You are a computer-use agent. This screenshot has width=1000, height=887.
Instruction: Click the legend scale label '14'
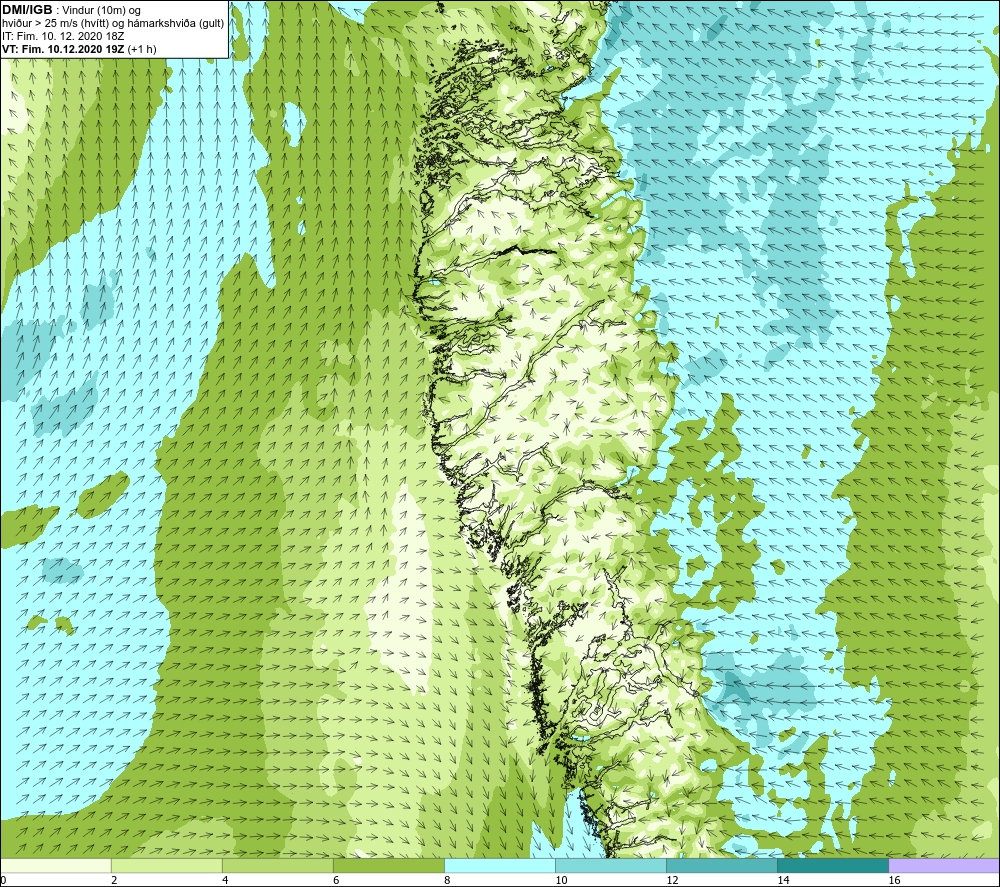coord(783,881)
